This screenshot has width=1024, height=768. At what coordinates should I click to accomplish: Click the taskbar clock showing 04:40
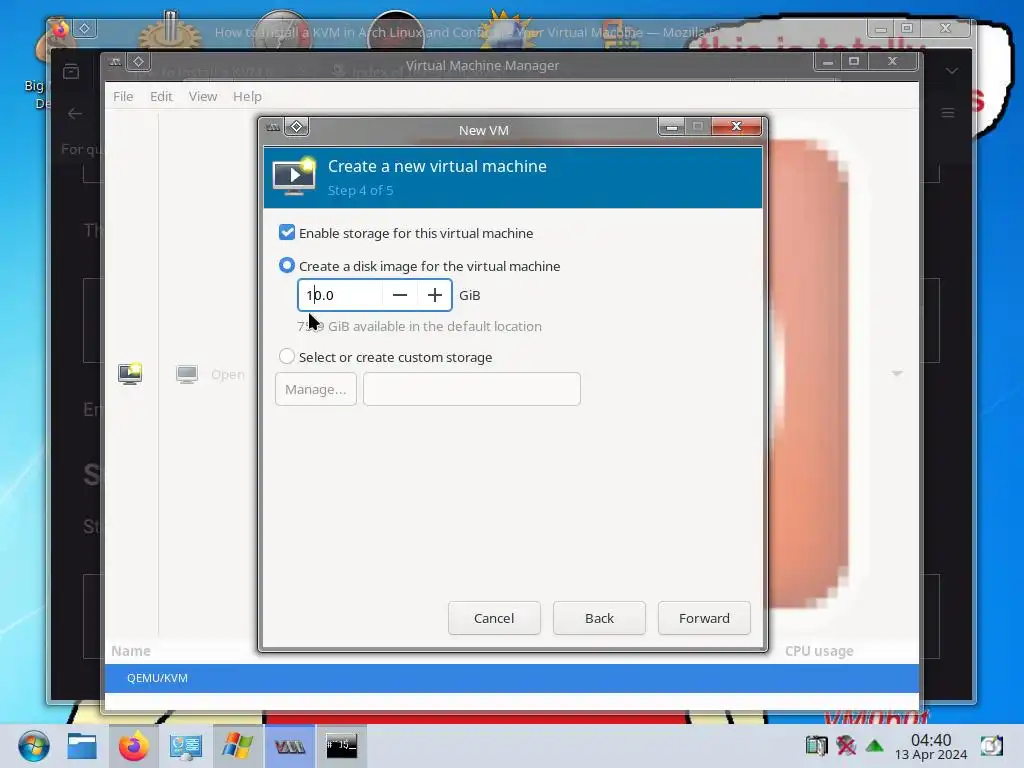pos(931,746)
